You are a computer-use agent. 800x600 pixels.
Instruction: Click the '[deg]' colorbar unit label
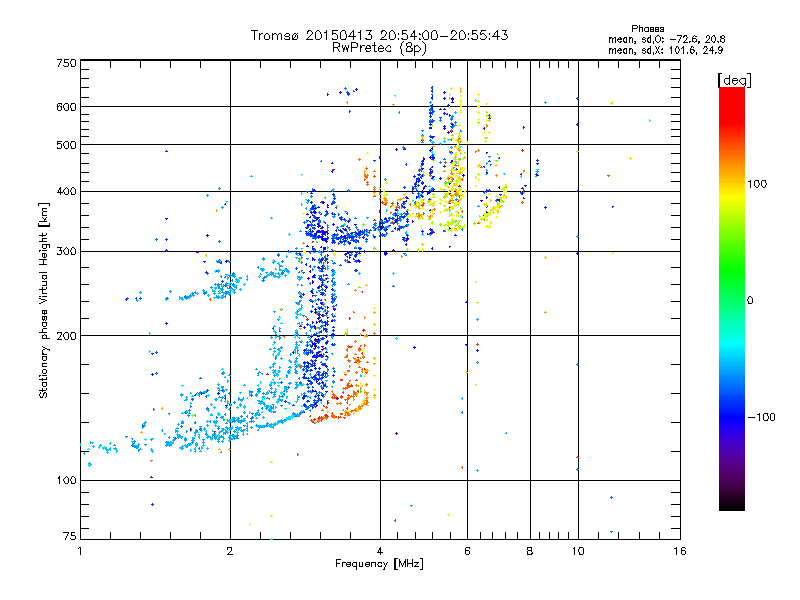click(x=734, y=80)
